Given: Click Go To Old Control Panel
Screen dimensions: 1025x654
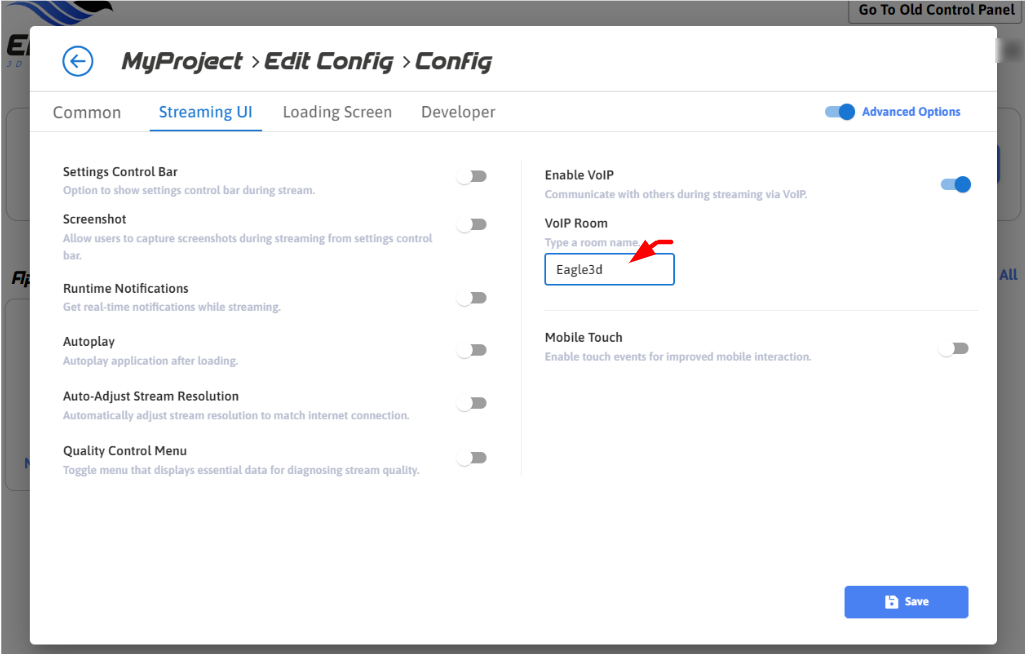Looking at the screenshot, I should point(935,11).
